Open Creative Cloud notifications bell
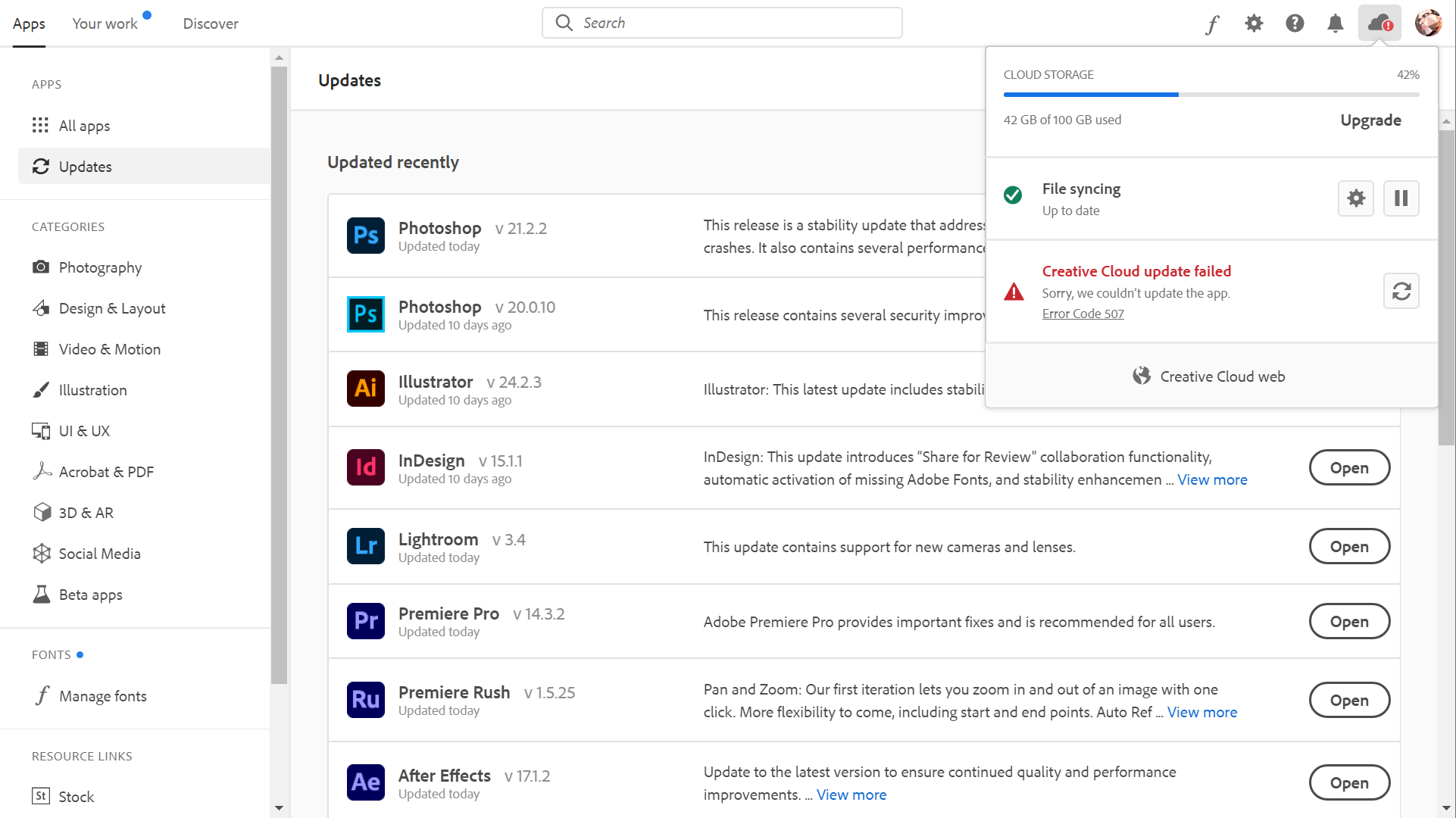The width and height of the screenshot is (1456, 818). 1336,23
